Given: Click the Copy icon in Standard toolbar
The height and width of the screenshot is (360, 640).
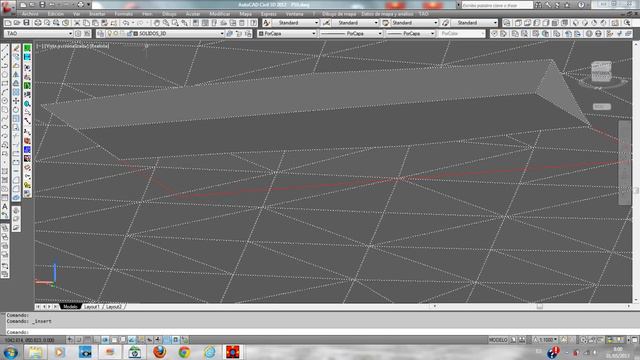Looking at the screenshot, I should (x=86, y=23).
